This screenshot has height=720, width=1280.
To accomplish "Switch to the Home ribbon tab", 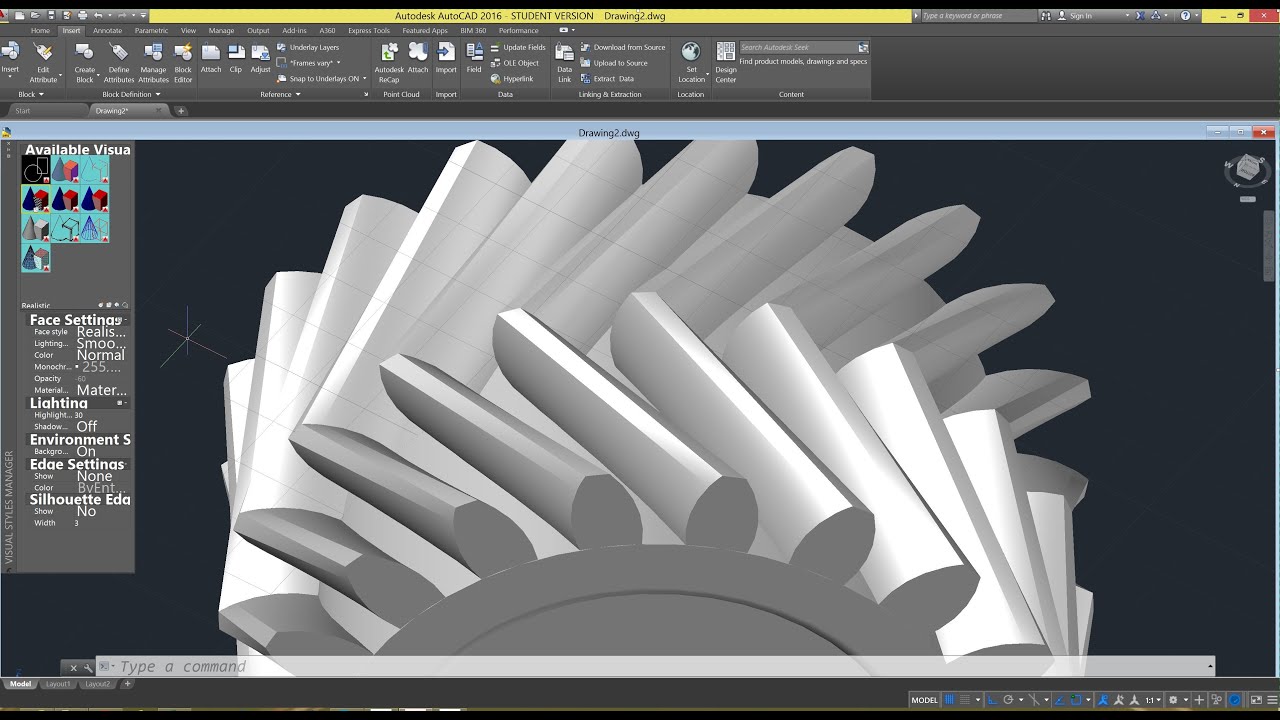I will (40, 30).
